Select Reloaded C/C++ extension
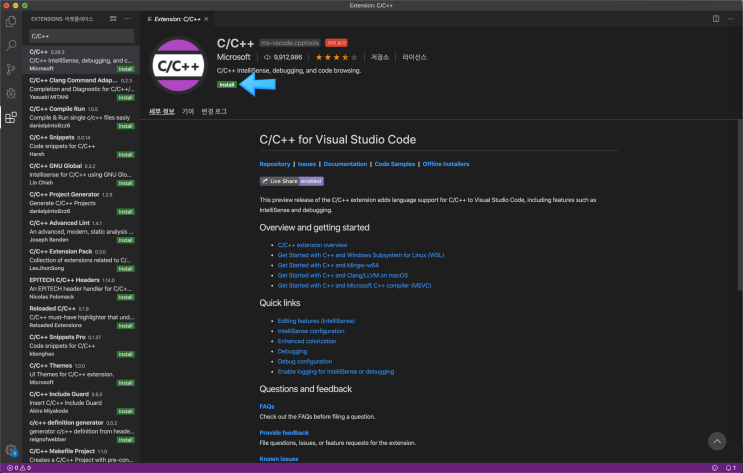 click(x=81, y=317)
